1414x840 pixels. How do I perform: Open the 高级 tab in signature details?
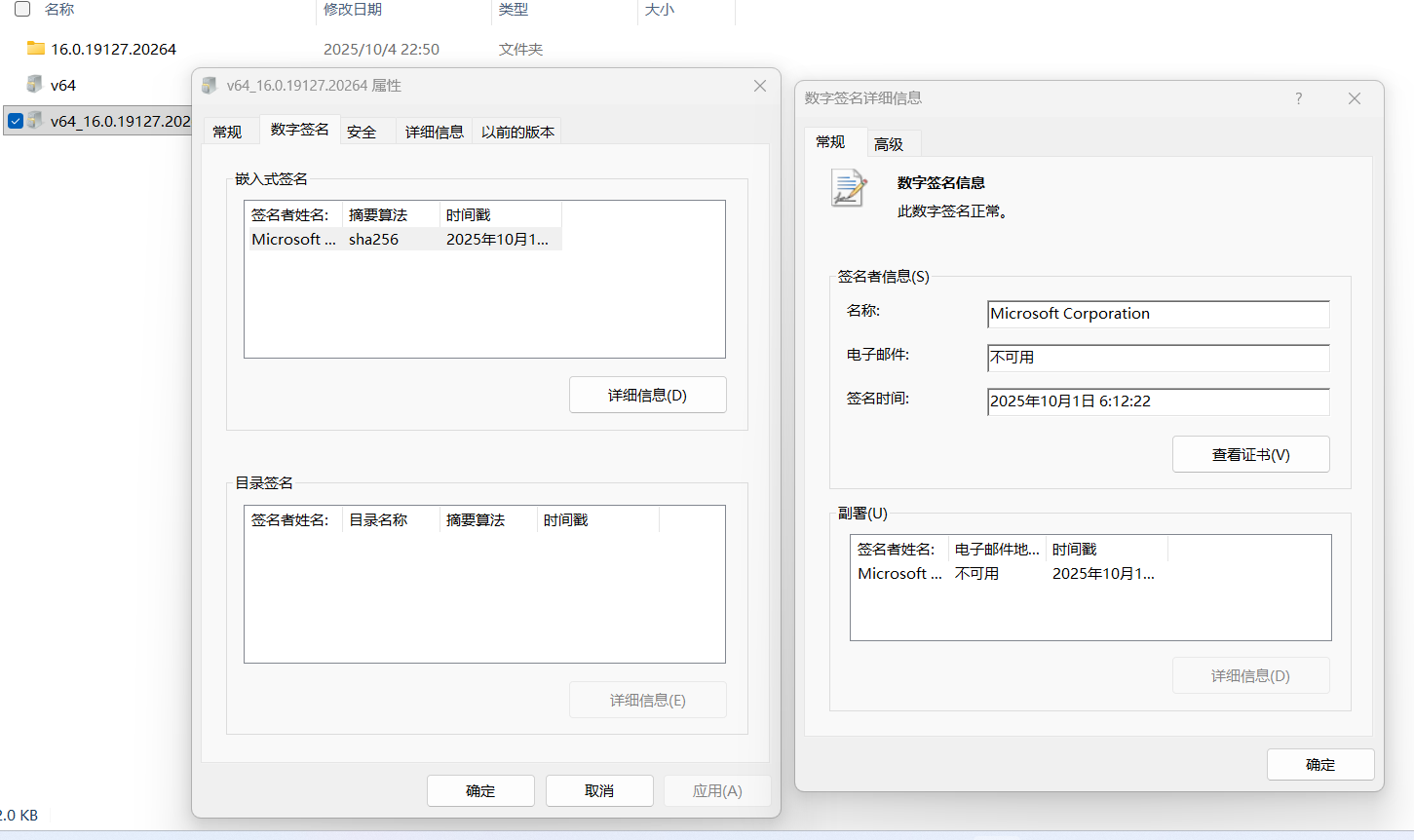888,144
